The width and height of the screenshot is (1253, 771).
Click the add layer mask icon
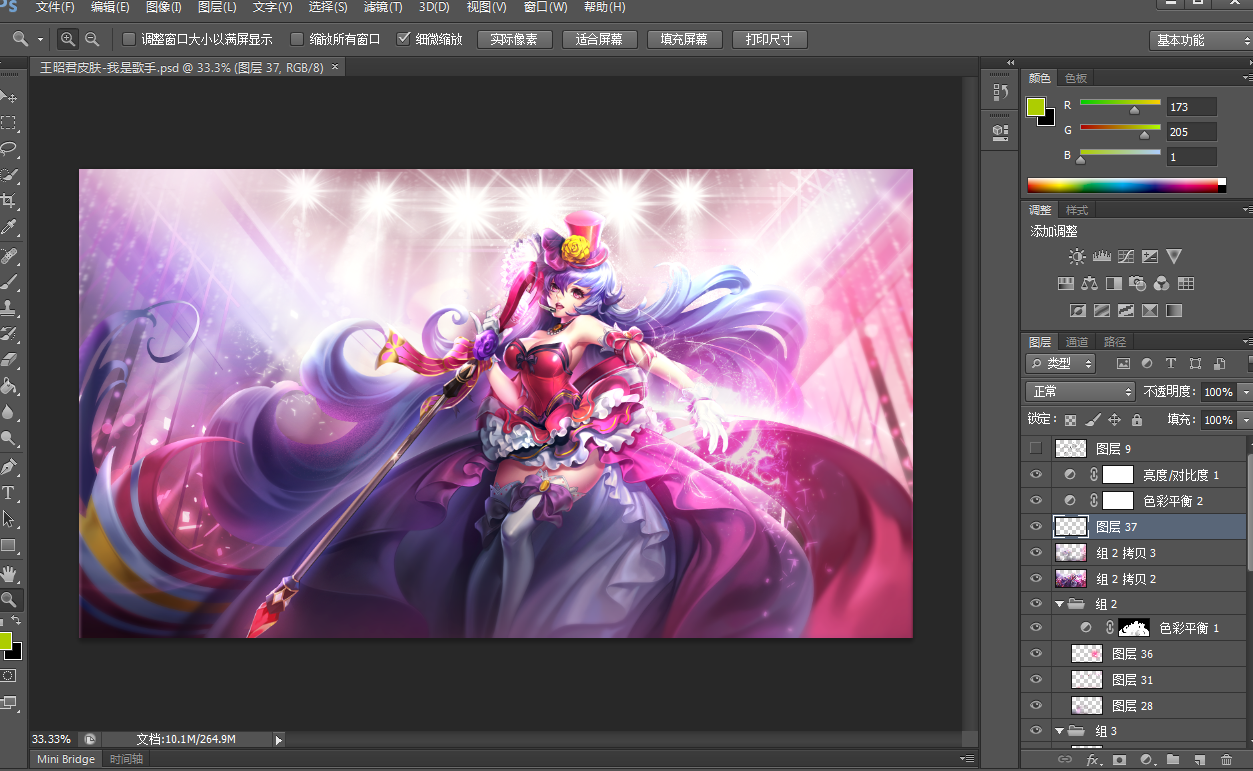coord(1119,761)
